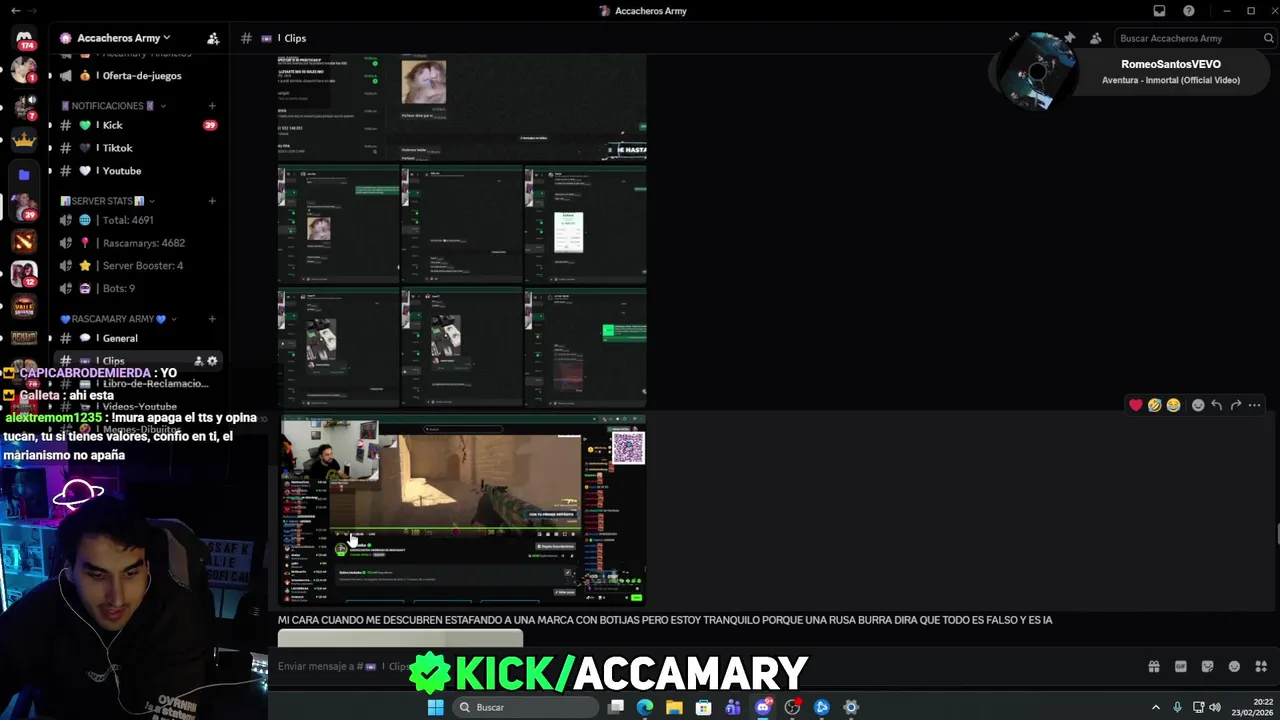
Task: Click the search magnifier icon
Action: (1269, 38)
